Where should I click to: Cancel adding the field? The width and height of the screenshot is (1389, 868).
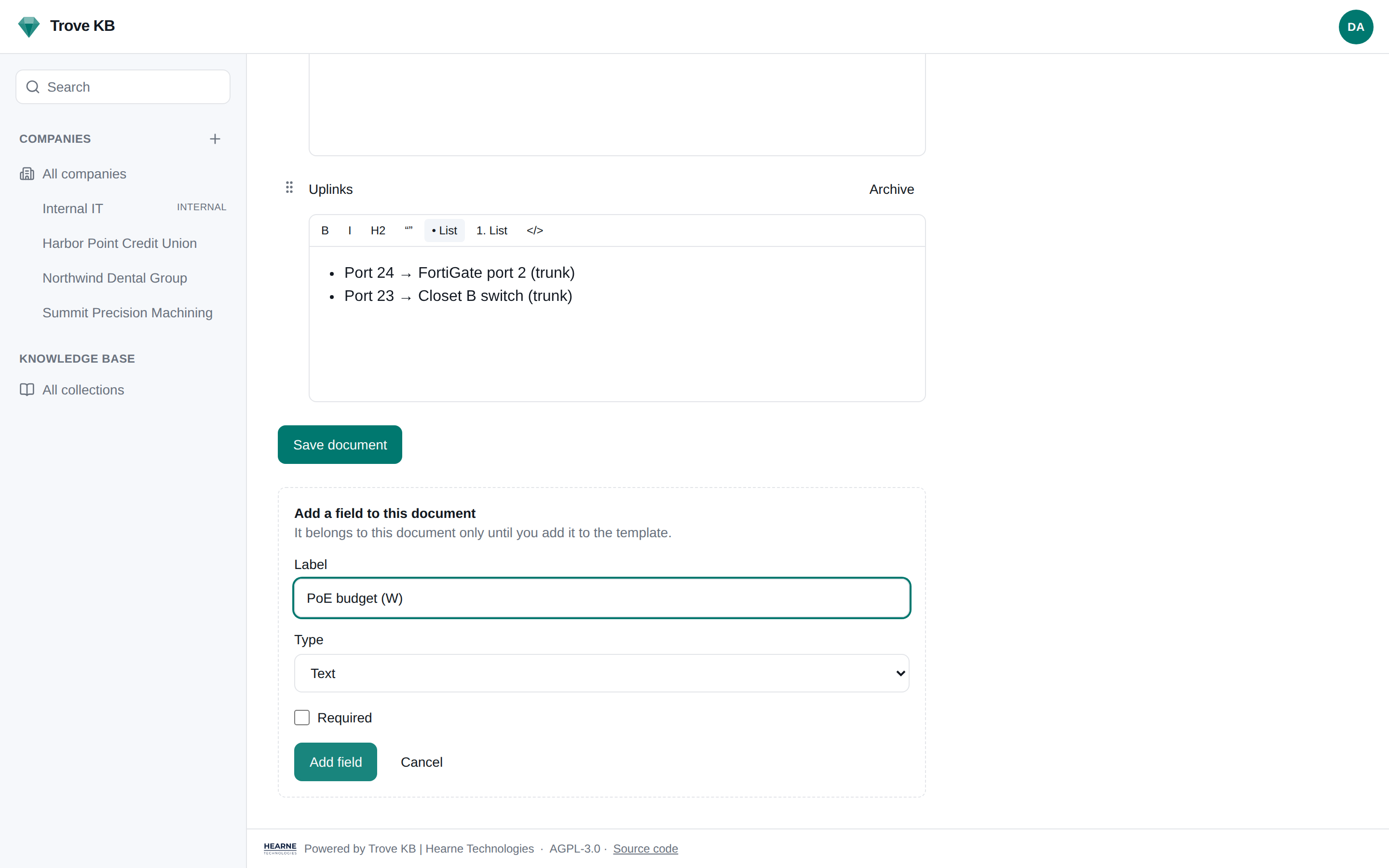pos(422,762)
